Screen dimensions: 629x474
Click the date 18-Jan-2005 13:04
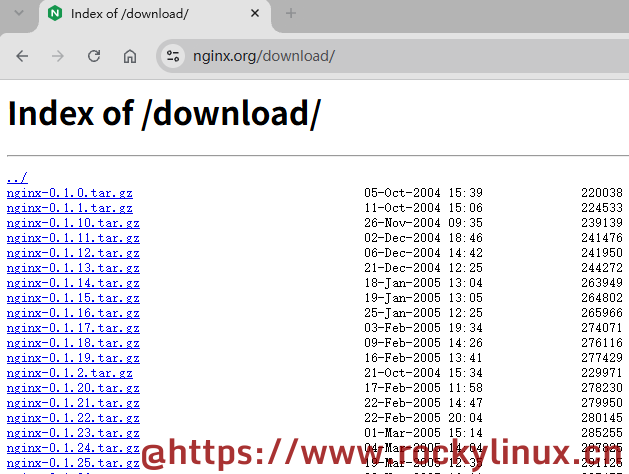pyautogui.click(x=424, y=283)
